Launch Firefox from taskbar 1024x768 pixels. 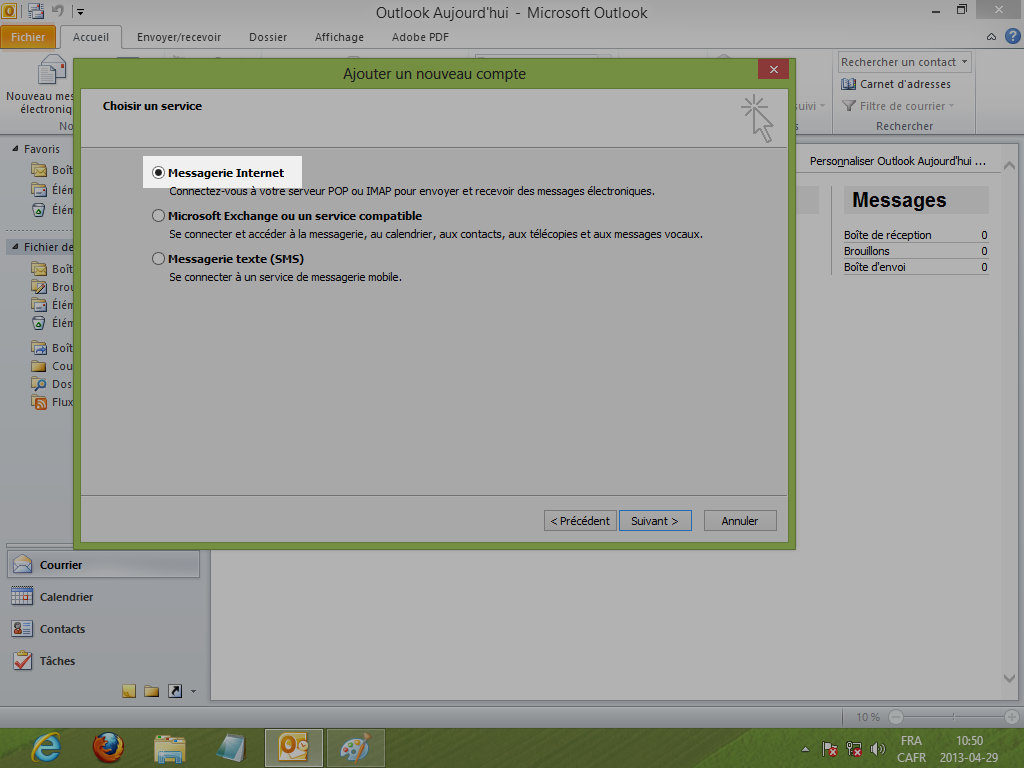tap(108, 748)
